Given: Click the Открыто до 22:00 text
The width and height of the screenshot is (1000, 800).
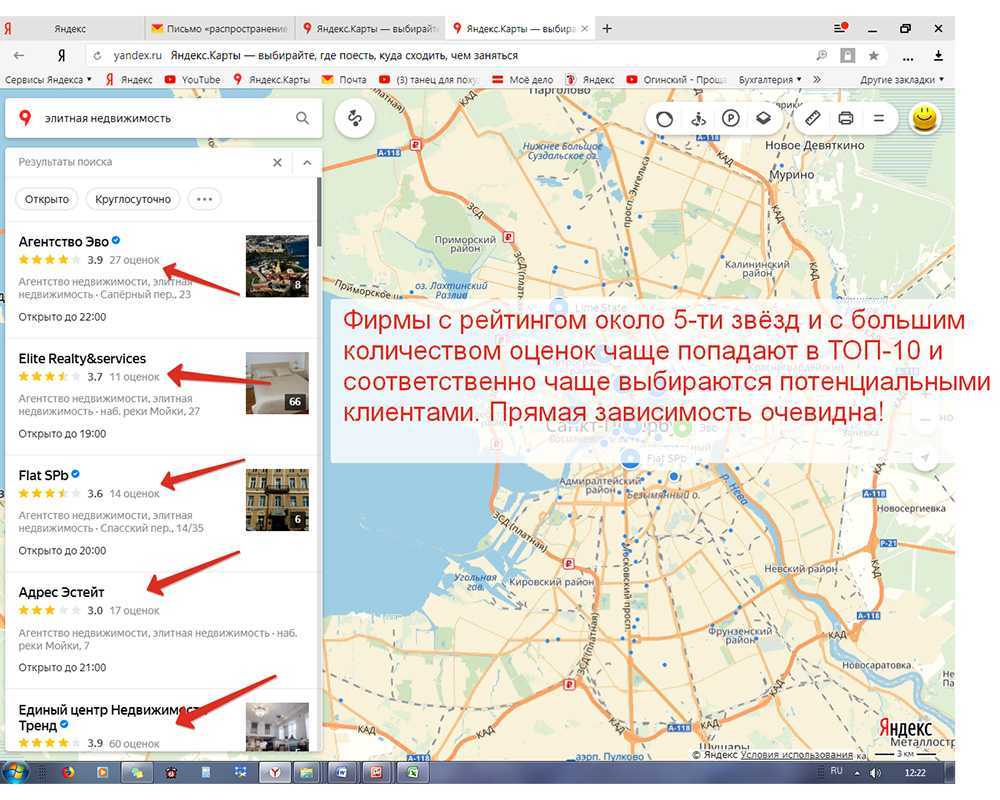Looking at the screenshot, I should pyautogui.click(x=62, y=317).
